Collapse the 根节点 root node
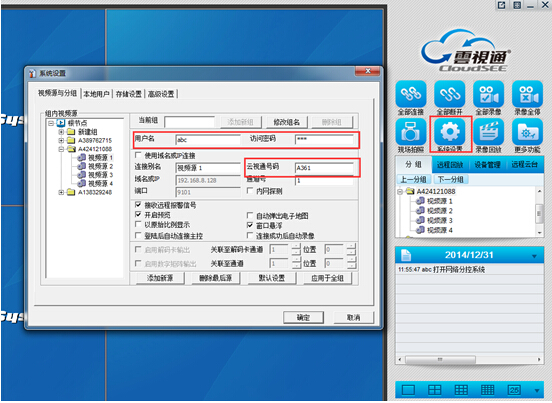Image resolution: width=552 pixels, height=403 pixels. click(51, 123)
